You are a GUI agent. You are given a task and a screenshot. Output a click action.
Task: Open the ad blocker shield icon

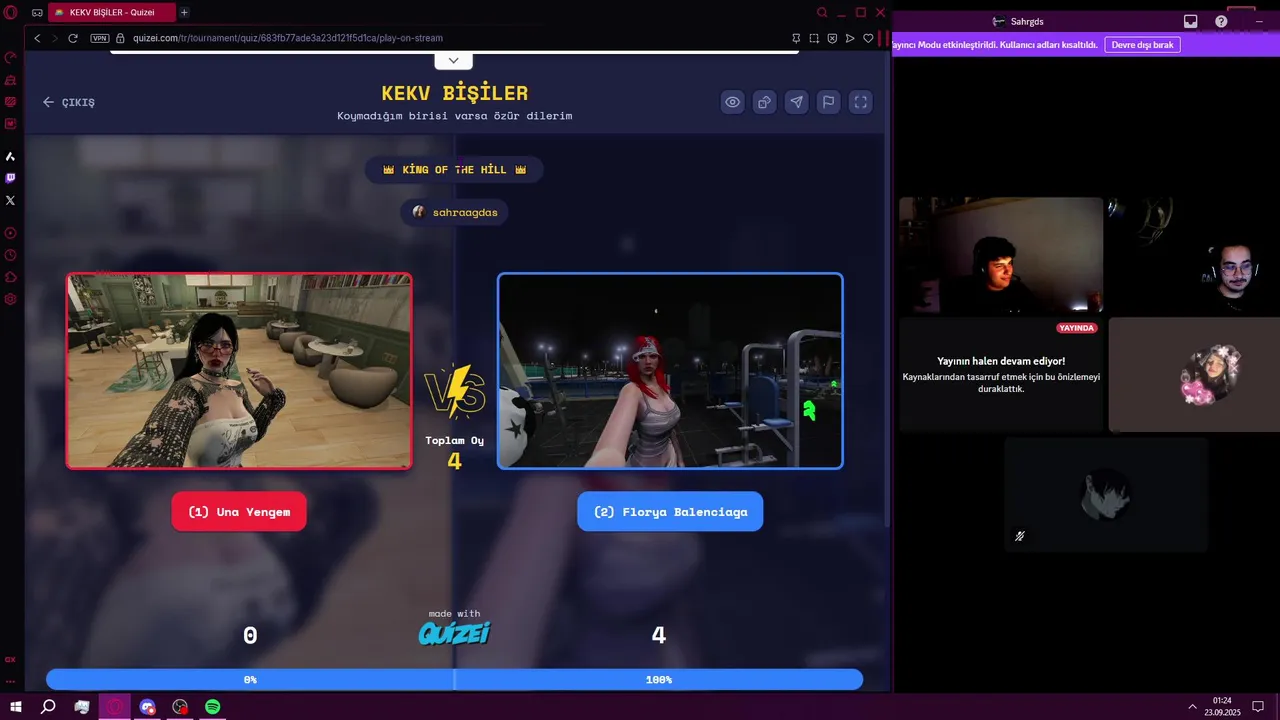[x=832, y=38]
